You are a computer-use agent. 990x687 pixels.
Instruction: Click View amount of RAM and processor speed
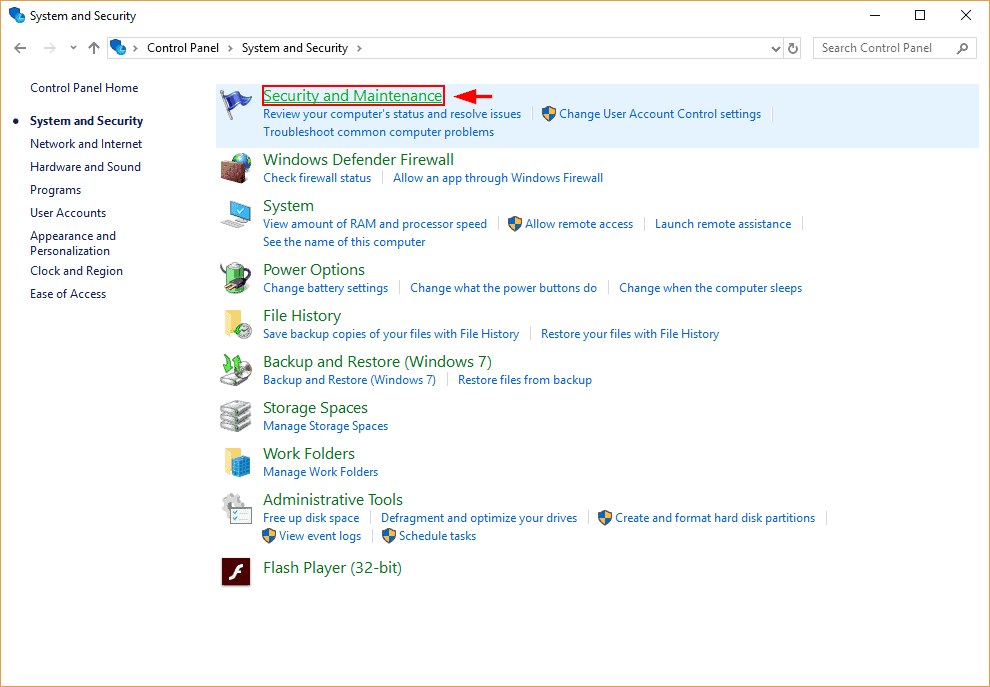click(375, 224)
